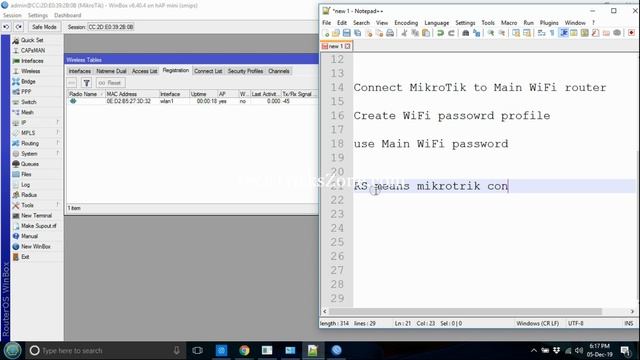Expand the IP submenu in WinBox
The image size is (640, 360).
point(36,122)
